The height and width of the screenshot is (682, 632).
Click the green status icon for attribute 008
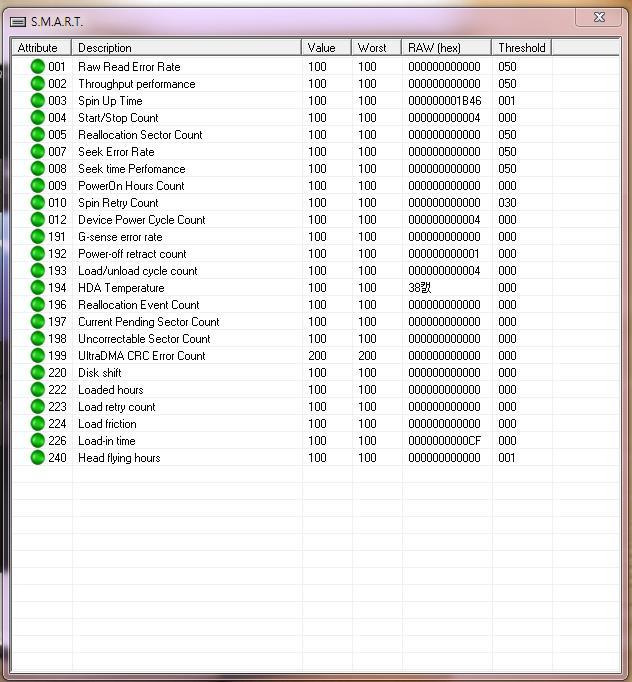click(38, 168)
